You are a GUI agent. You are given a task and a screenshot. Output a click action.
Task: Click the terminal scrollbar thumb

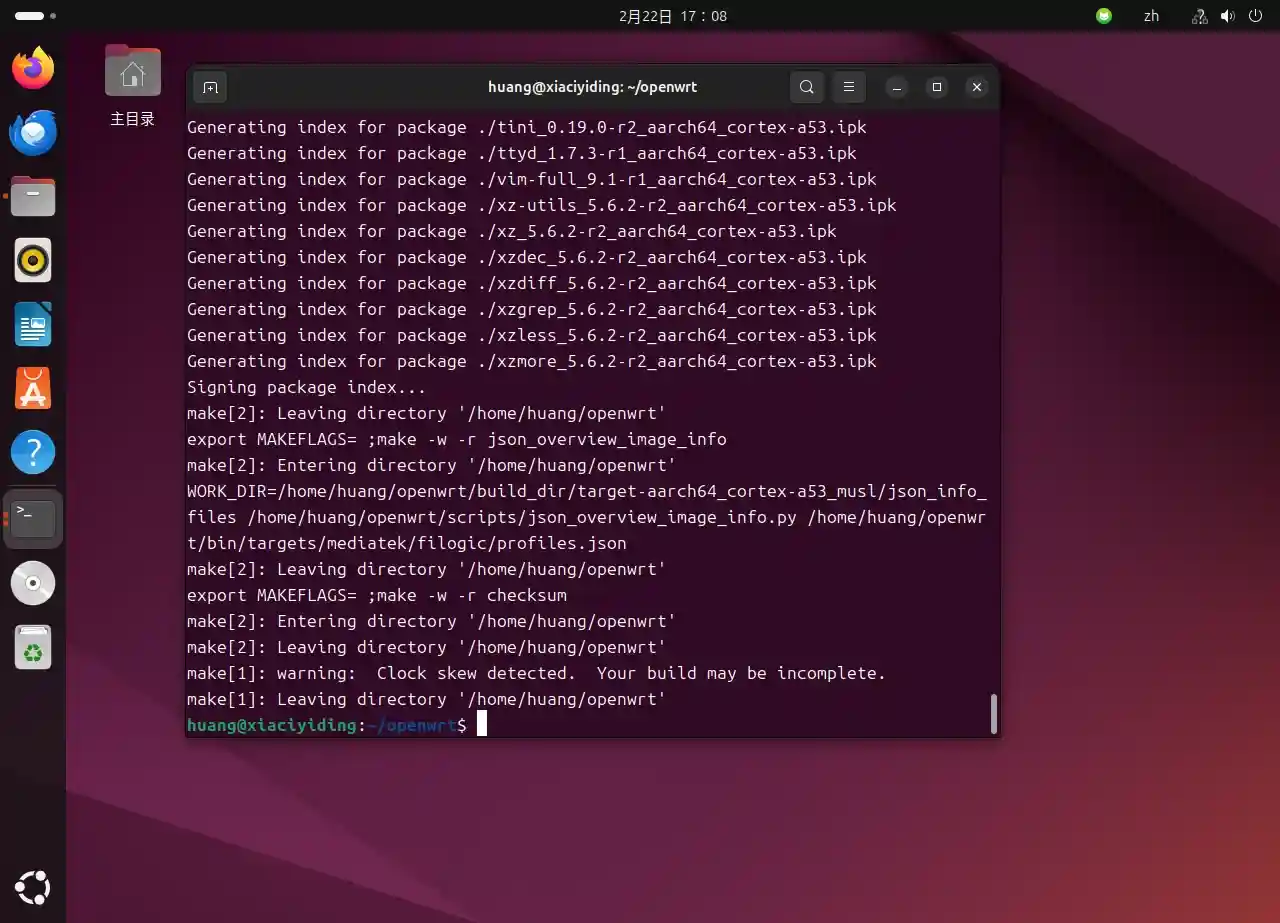pyautogui.click(x=993, y=713)
